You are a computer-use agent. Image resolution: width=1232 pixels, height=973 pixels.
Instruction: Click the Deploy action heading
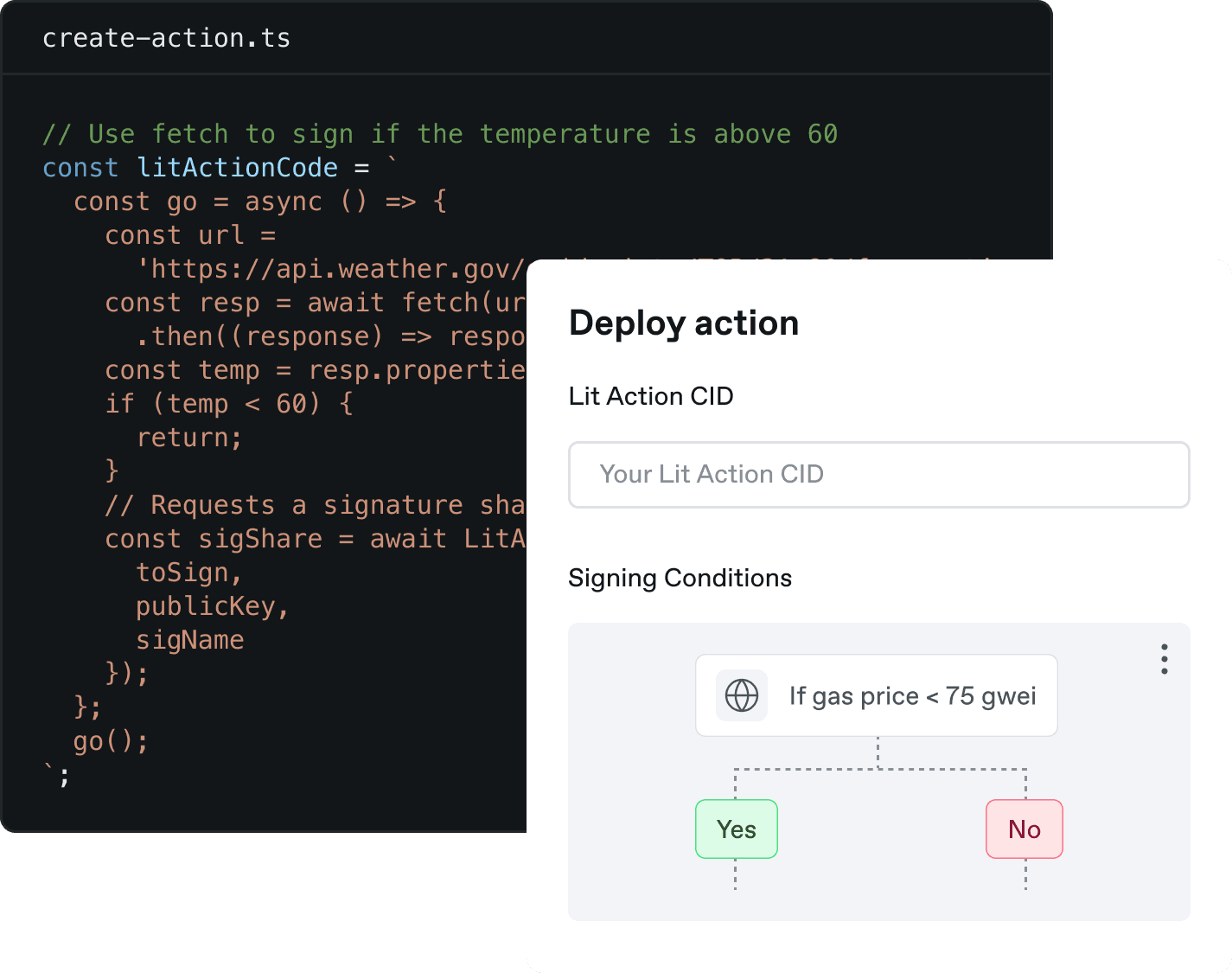coord(684,323)
